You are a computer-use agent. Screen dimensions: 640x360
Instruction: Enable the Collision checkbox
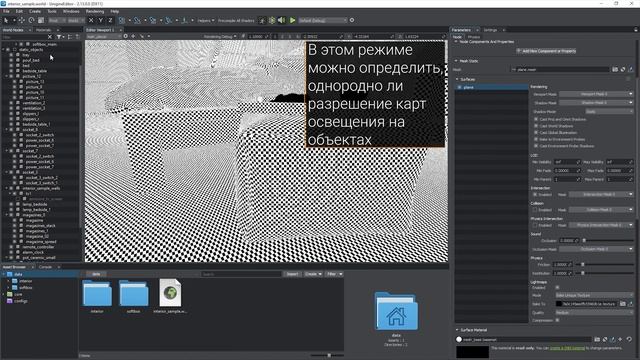[535, 210]
